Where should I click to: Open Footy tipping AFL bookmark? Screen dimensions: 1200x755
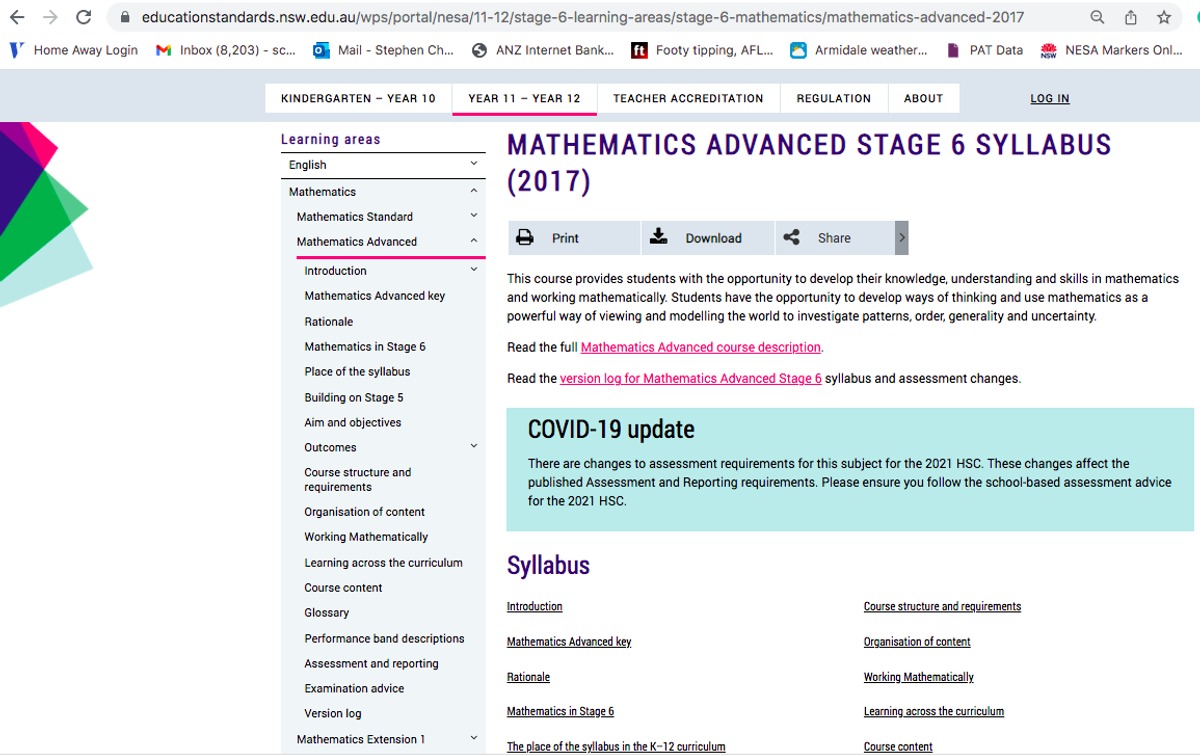click(x=702, y=50)
